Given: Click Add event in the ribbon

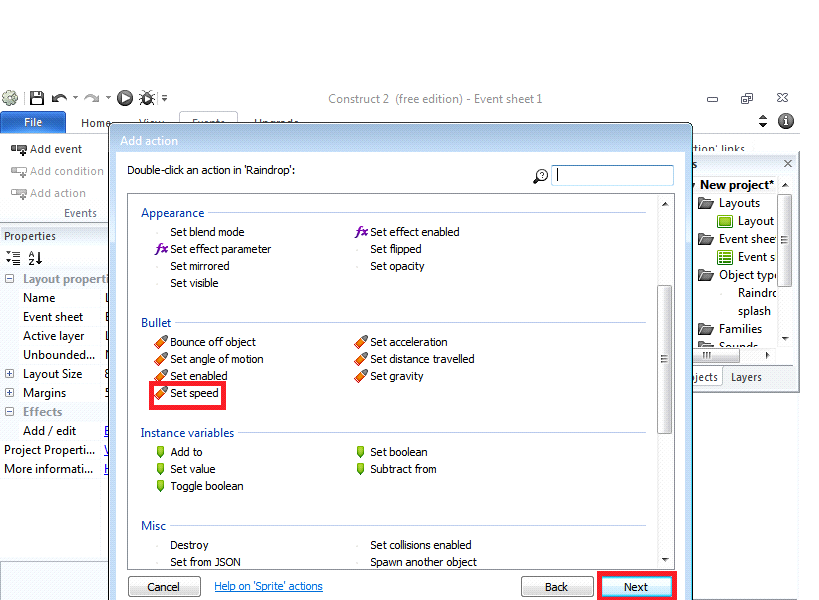Looking at the screenshot, I should click(46, 149).
